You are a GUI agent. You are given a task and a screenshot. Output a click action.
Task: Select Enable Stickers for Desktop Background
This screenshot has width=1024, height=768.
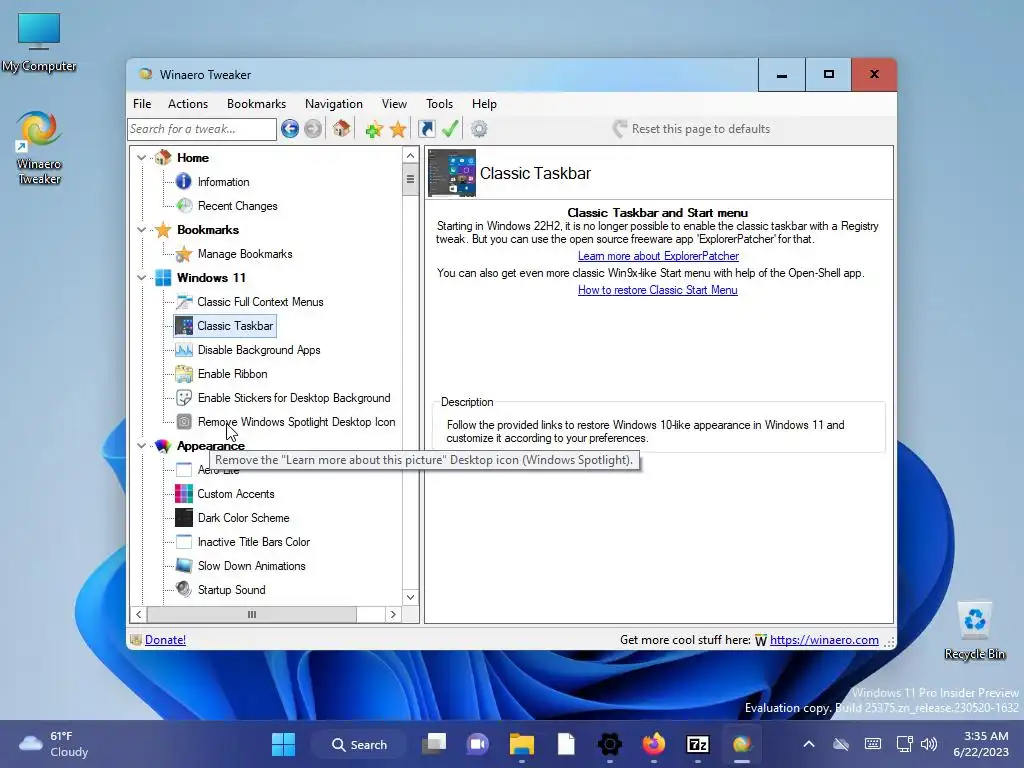[294, 398]
